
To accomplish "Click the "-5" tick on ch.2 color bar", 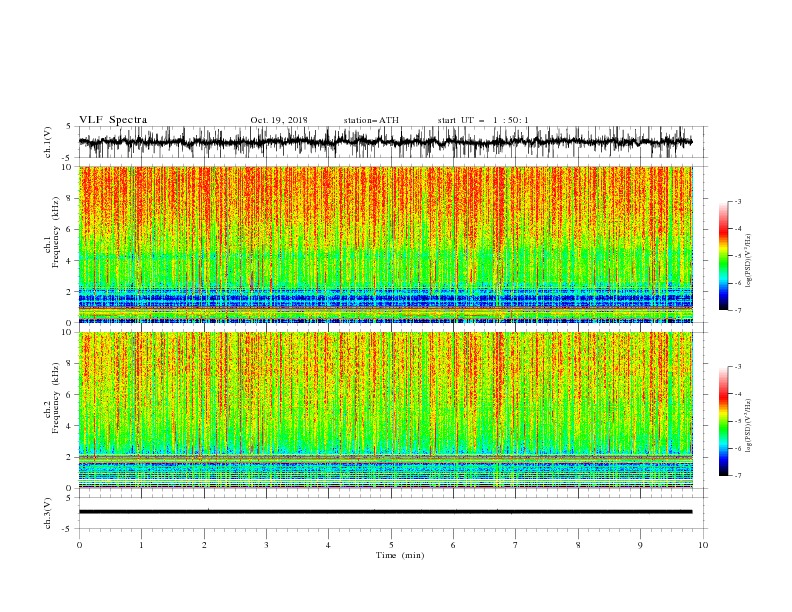I will (738, 421).
